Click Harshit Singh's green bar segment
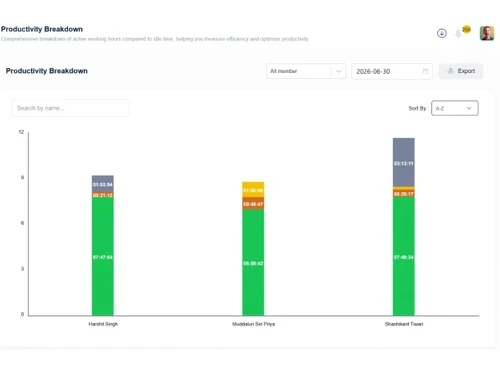 point(103,257)
